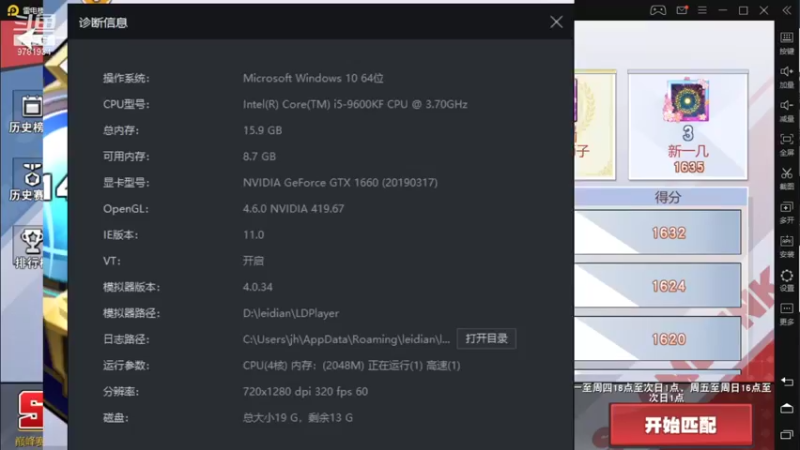Image resolution: width=800 pixels, height=450 pixels.
Task: Click the OS value Microsoft Windows 10 64位
Action: coord(313,79)
